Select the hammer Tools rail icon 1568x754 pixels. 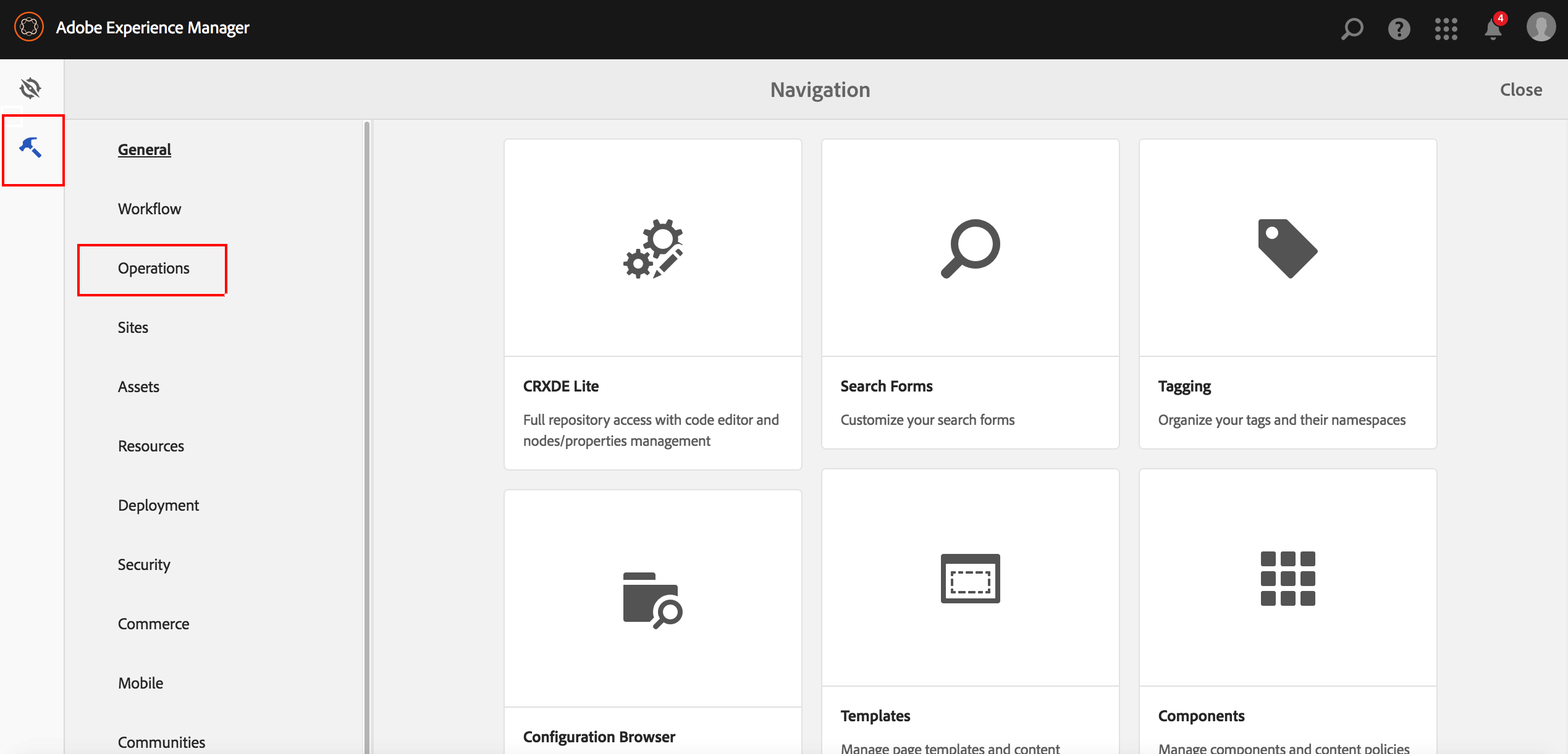tap(30, 148)
